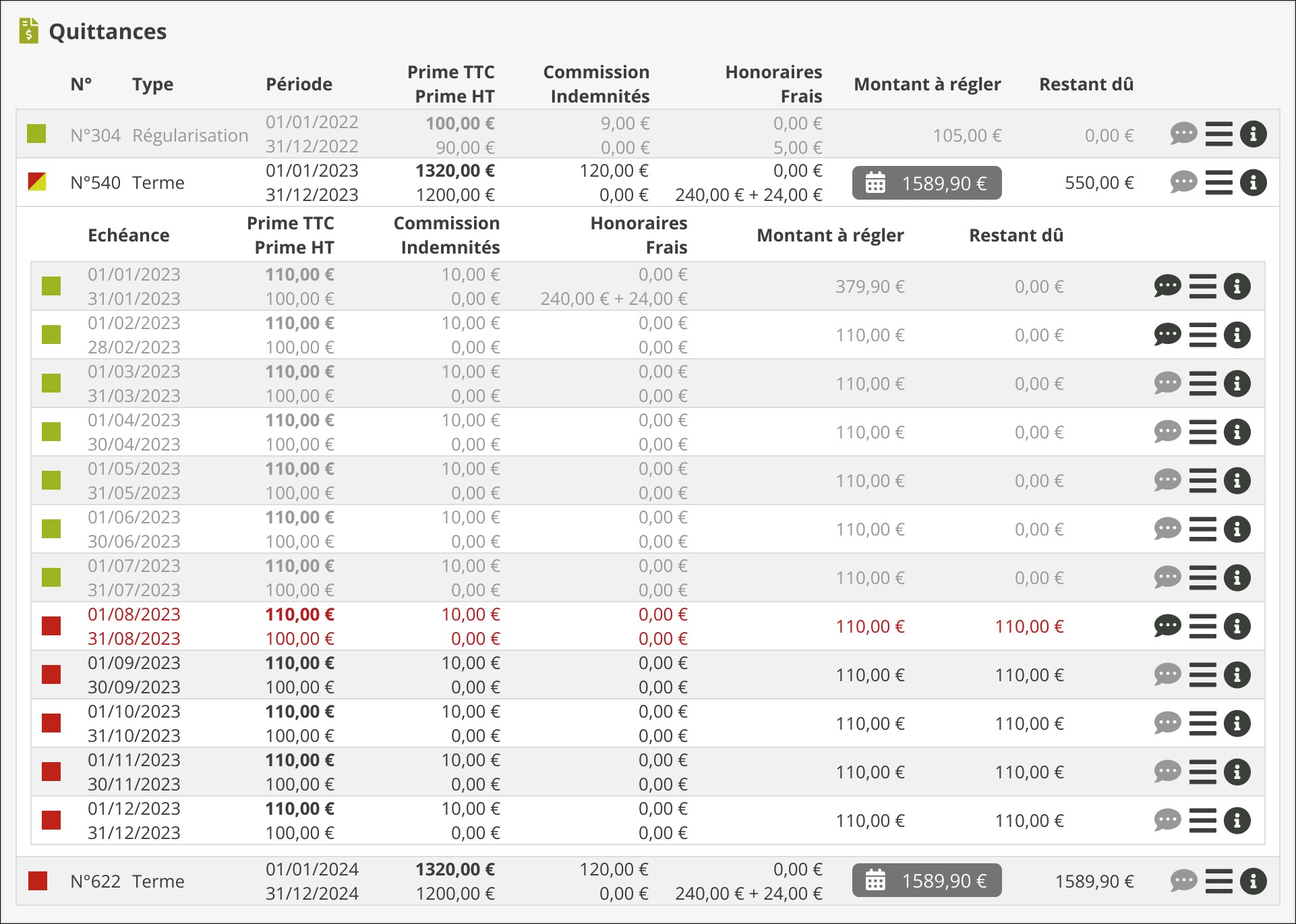Open the comment bubble for the 01/11/2023 échéance
The height and width of the screenshot is (924, 1296).
tap(1167, 772)
